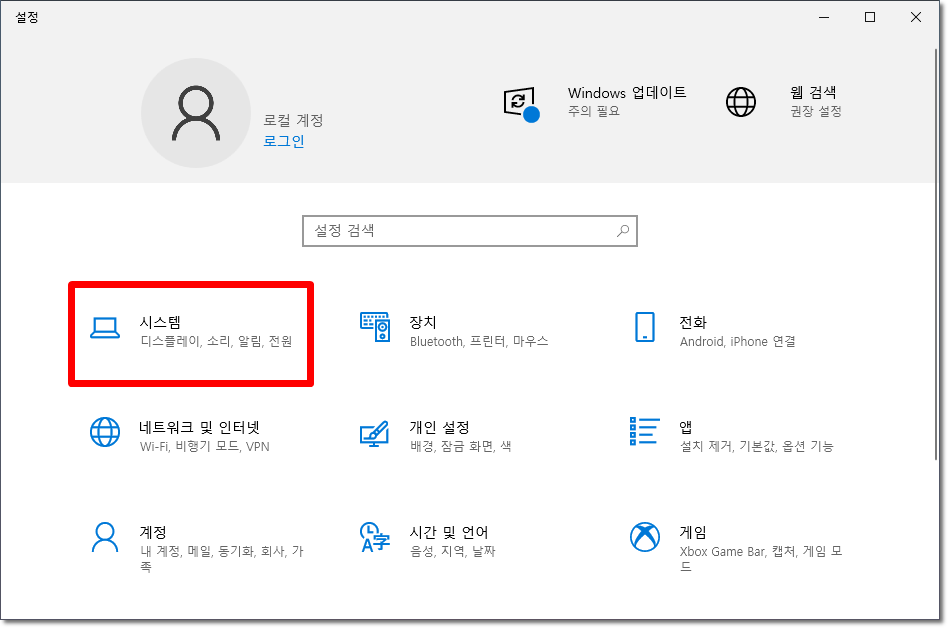Open the 시간 및 언어 icon
Image resolution: width=948 pixels, height=628 pixels.
(x=375, y=537)
